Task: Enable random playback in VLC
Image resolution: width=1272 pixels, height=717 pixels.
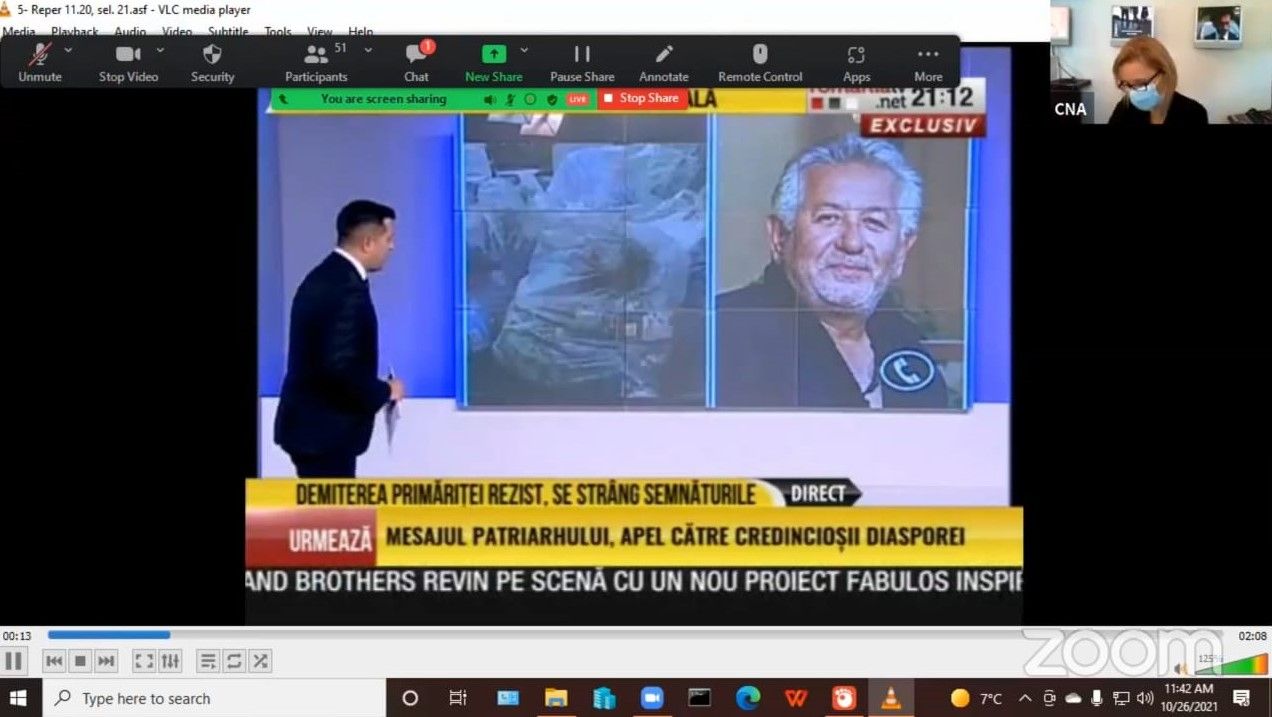Action: tap(260, 660)
